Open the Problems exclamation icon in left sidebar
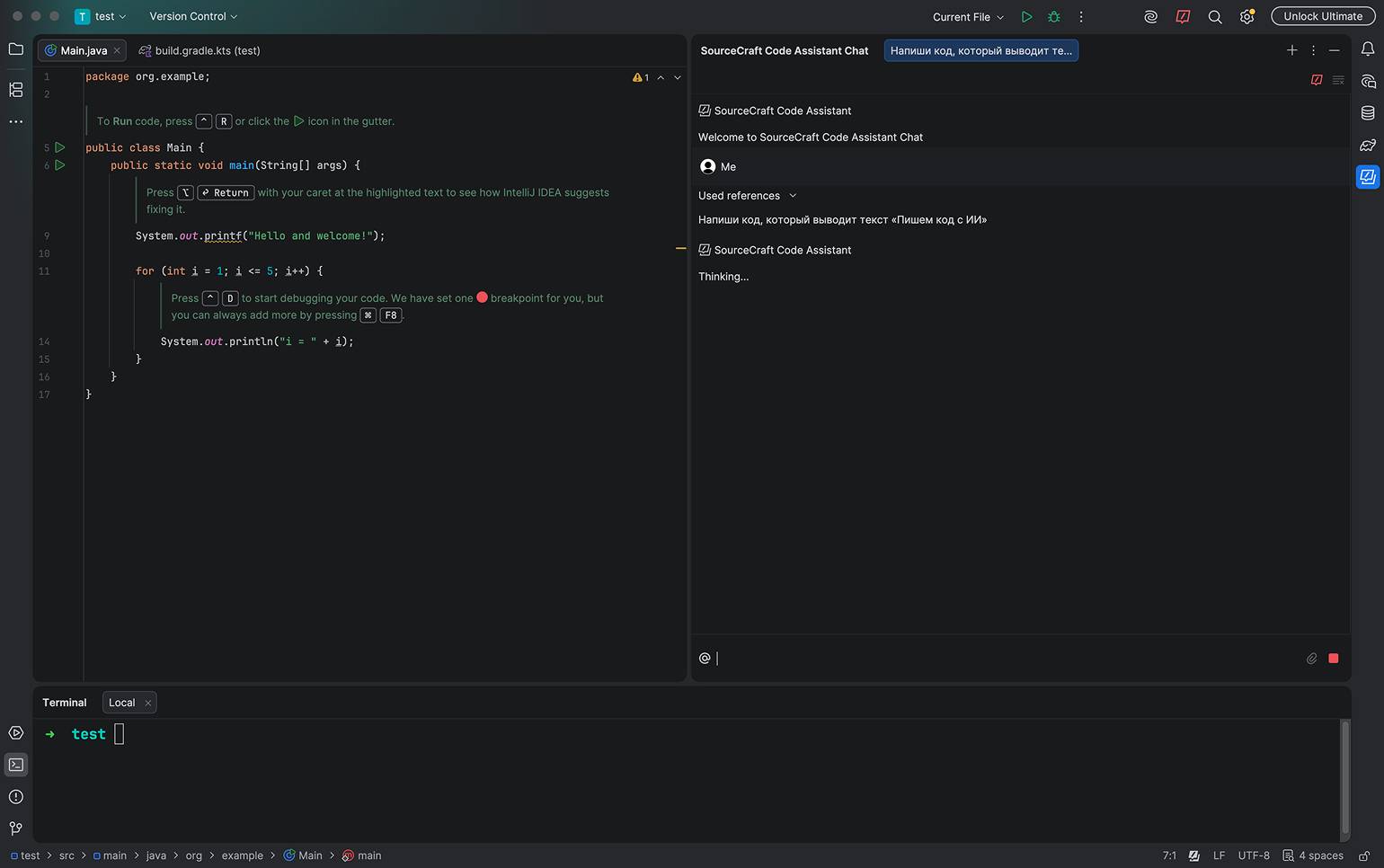This screenshot has height=868, width=1384. pyautogui.click(x=16, y=797)
